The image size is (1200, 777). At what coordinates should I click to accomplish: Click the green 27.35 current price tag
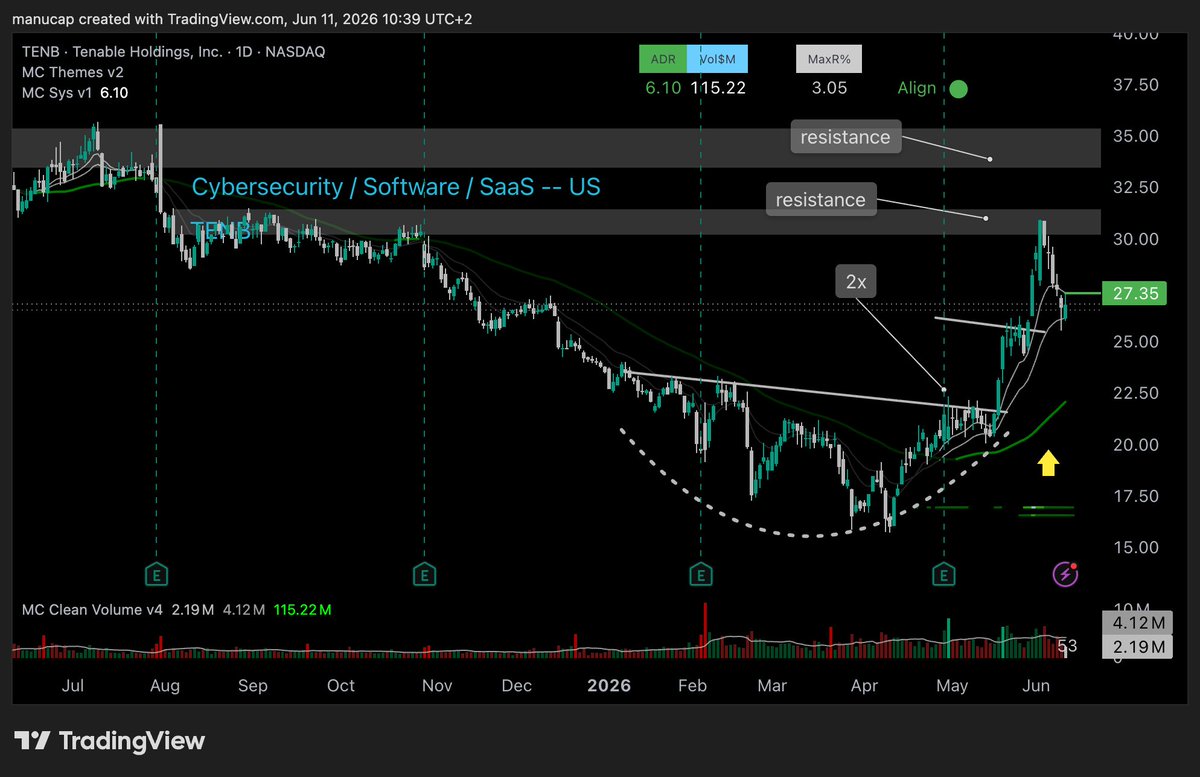coord(1133,293)
